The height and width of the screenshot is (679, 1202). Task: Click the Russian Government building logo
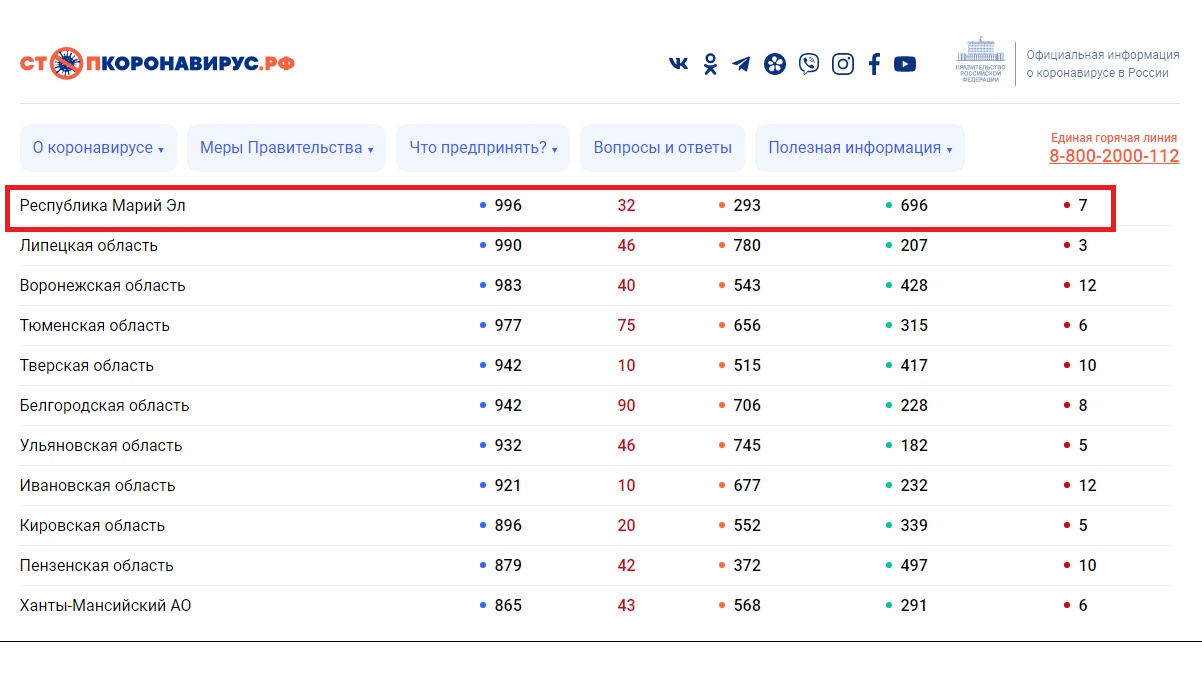click(978, 63)
